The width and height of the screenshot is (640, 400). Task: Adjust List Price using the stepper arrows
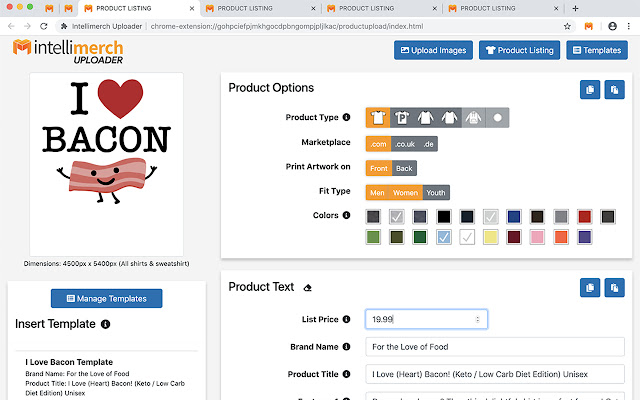point(478,320)
